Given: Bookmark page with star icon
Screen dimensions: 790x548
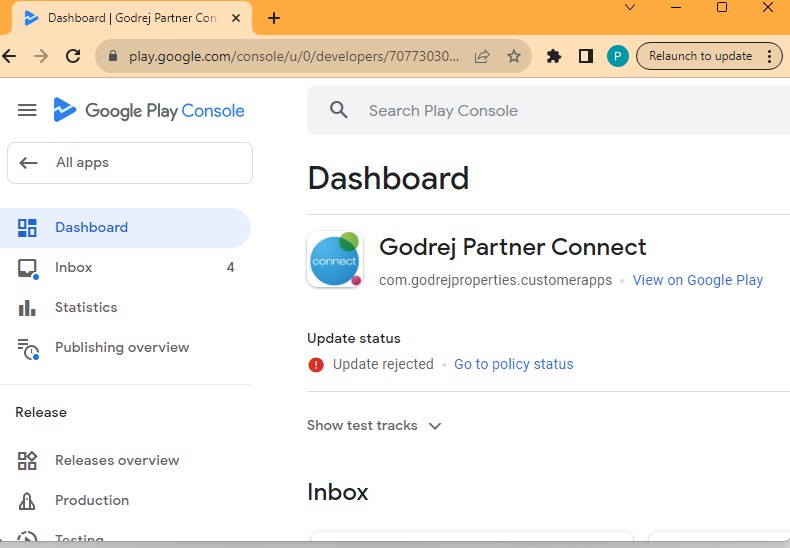Looking at the screenshot, I should [x=514, y=57].
